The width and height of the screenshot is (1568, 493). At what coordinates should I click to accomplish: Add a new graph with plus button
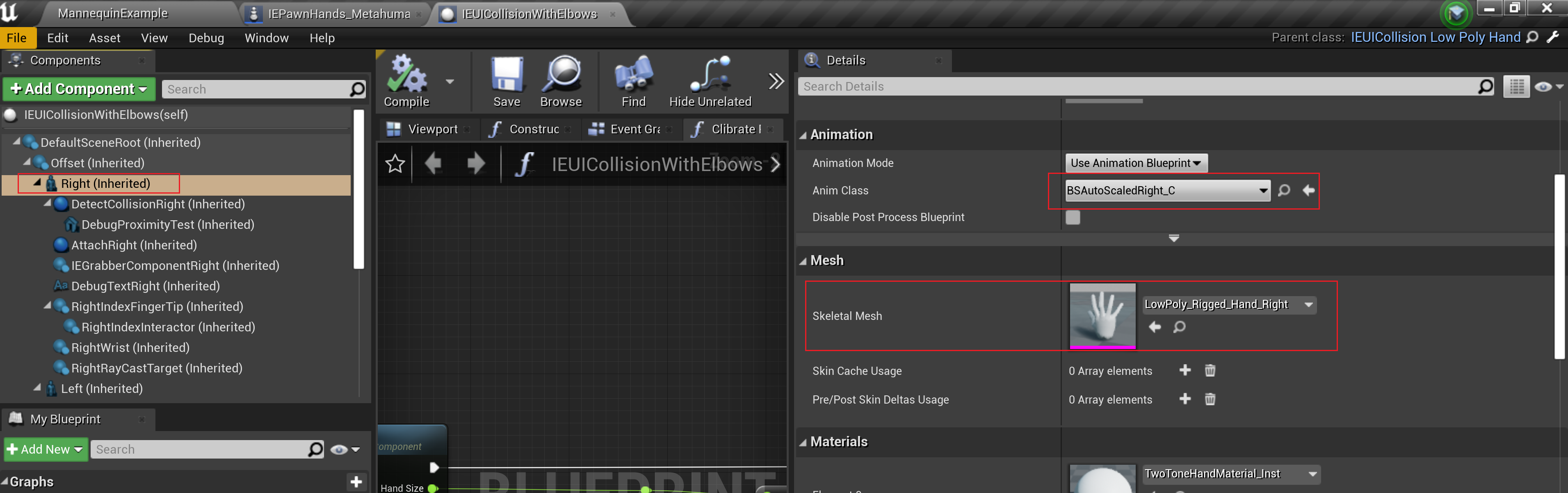tap(356, 482)
